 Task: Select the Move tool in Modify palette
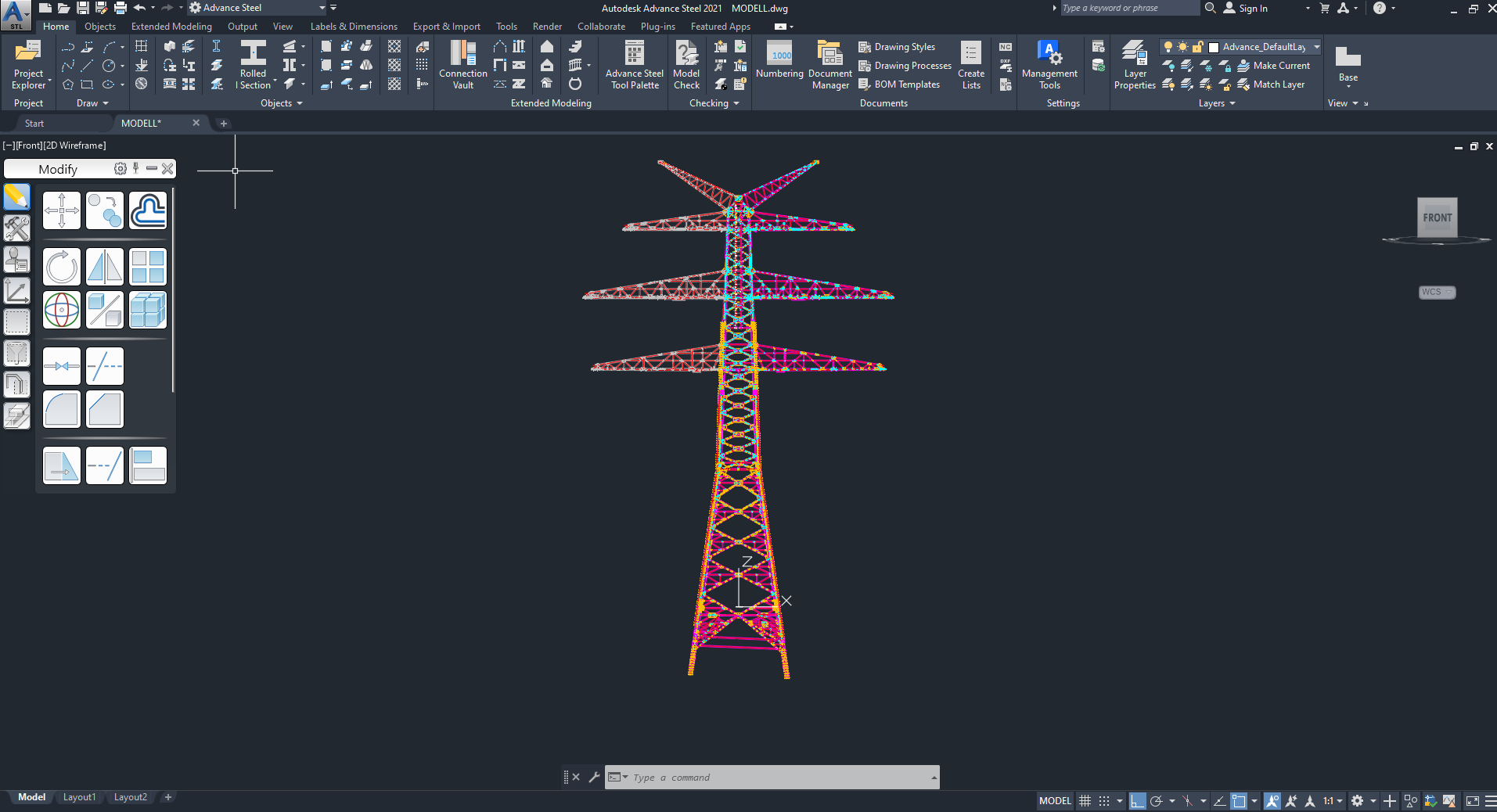pos(62,210)
